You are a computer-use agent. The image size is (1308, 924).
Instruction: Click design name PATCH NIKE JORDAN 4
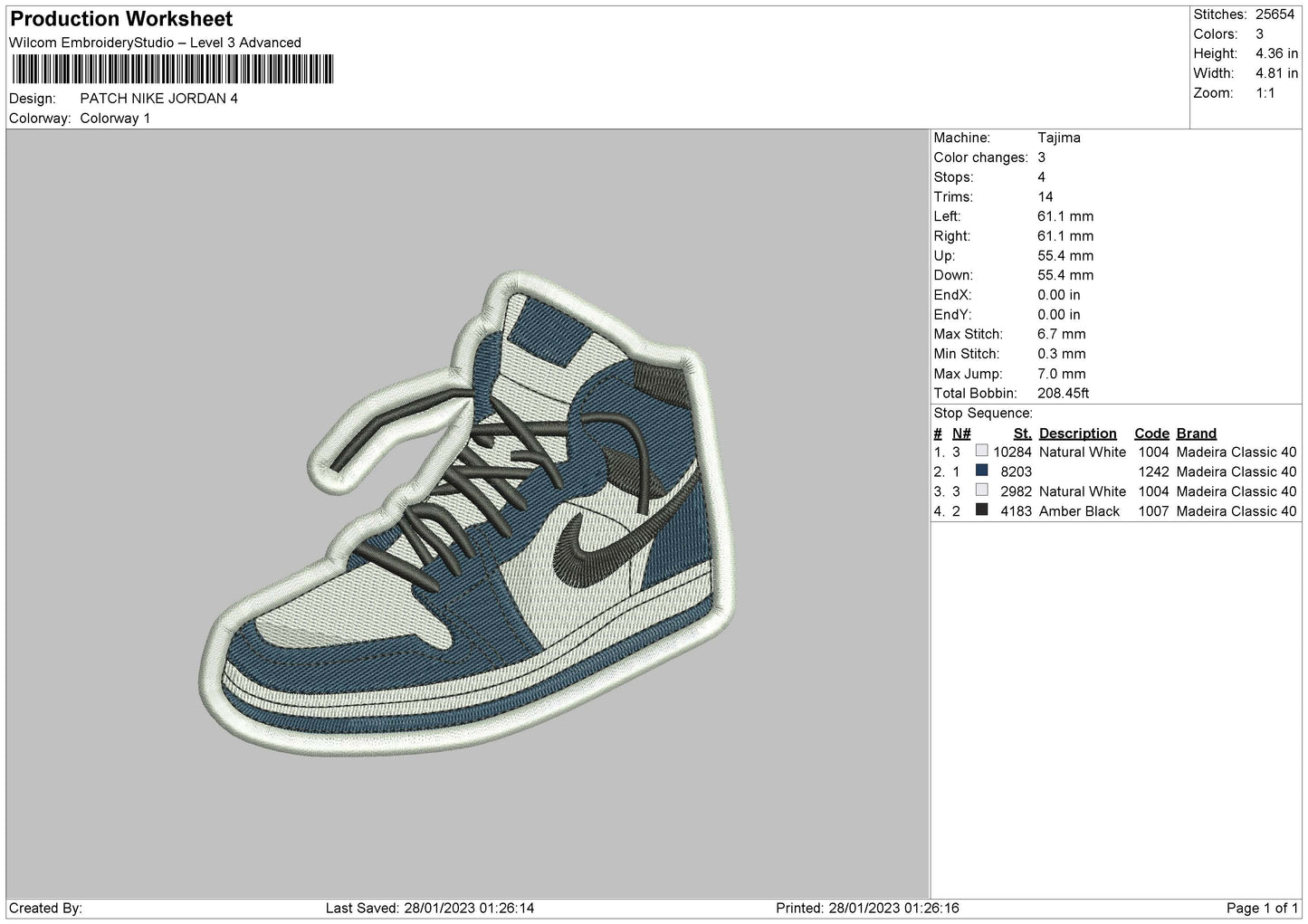click(159, 99)
